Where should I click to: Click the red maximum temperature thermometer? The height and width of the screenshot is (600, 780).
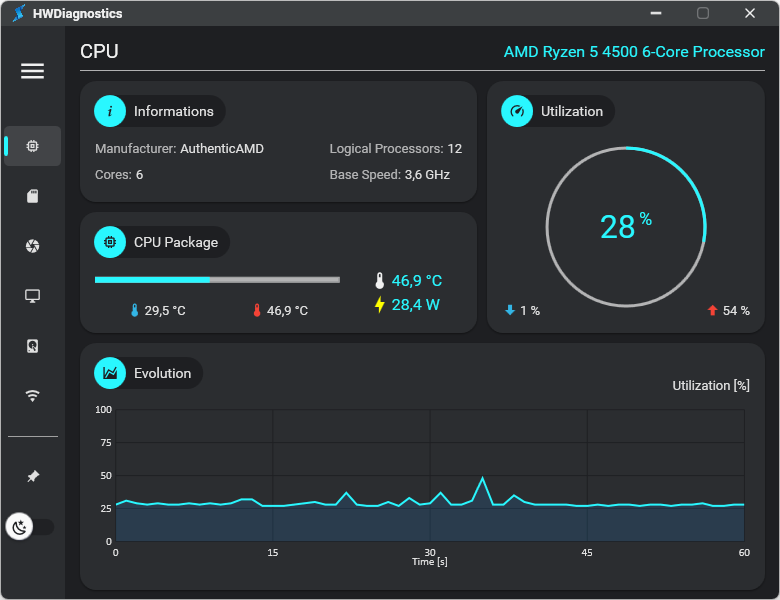(x=257, y=310)
